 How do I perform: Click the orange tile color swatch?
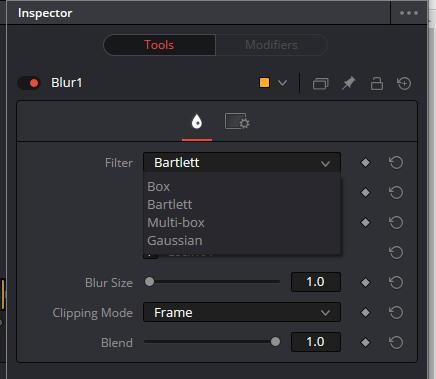[x=264, y=83]
